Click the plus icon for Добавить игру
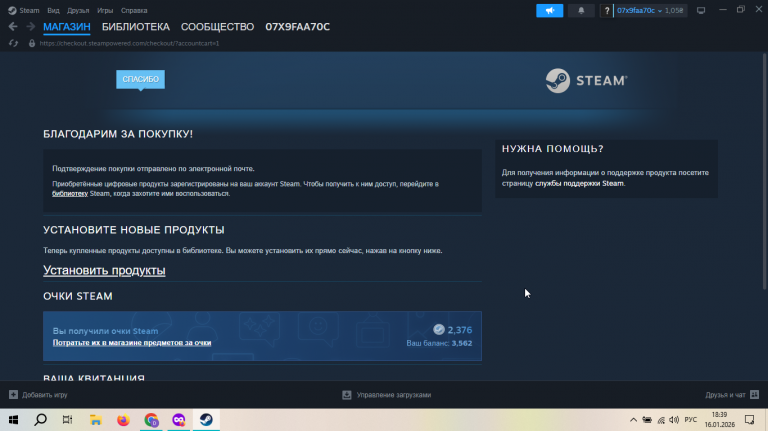Viewport: 768px width, 431px height. [x=13, y=395]
